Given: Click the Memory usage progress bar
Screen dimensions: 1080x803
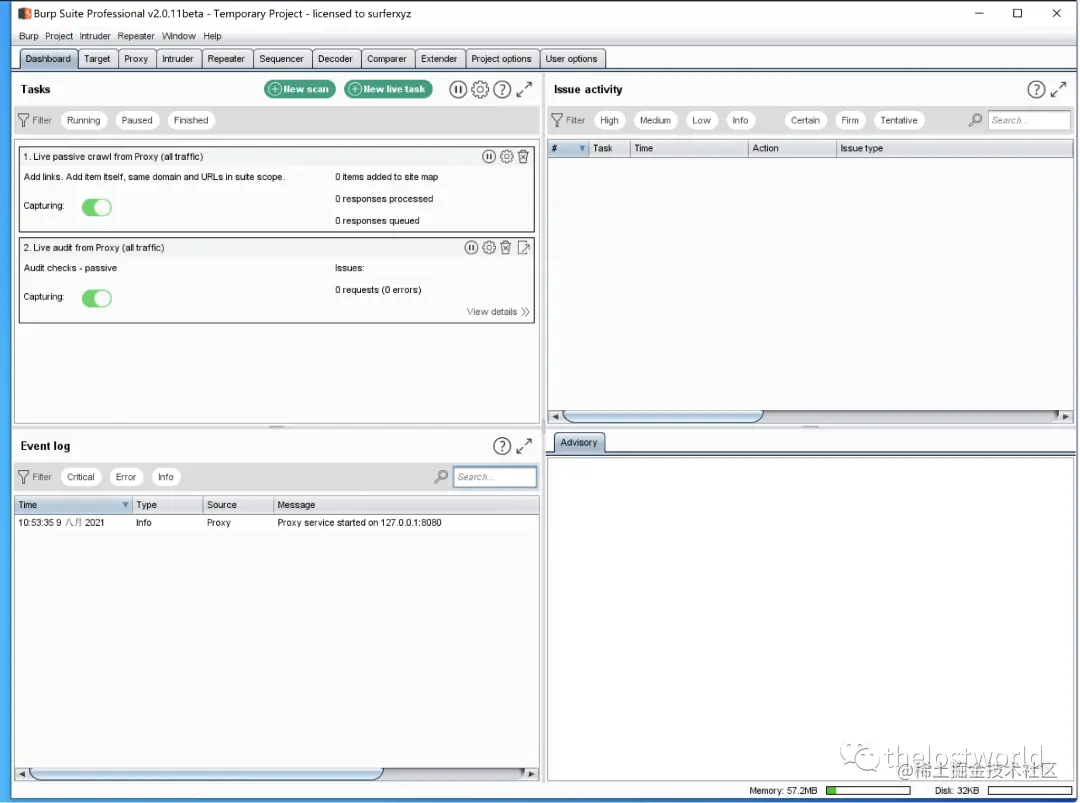Looking at the screenshot, I should click(868, 791).
